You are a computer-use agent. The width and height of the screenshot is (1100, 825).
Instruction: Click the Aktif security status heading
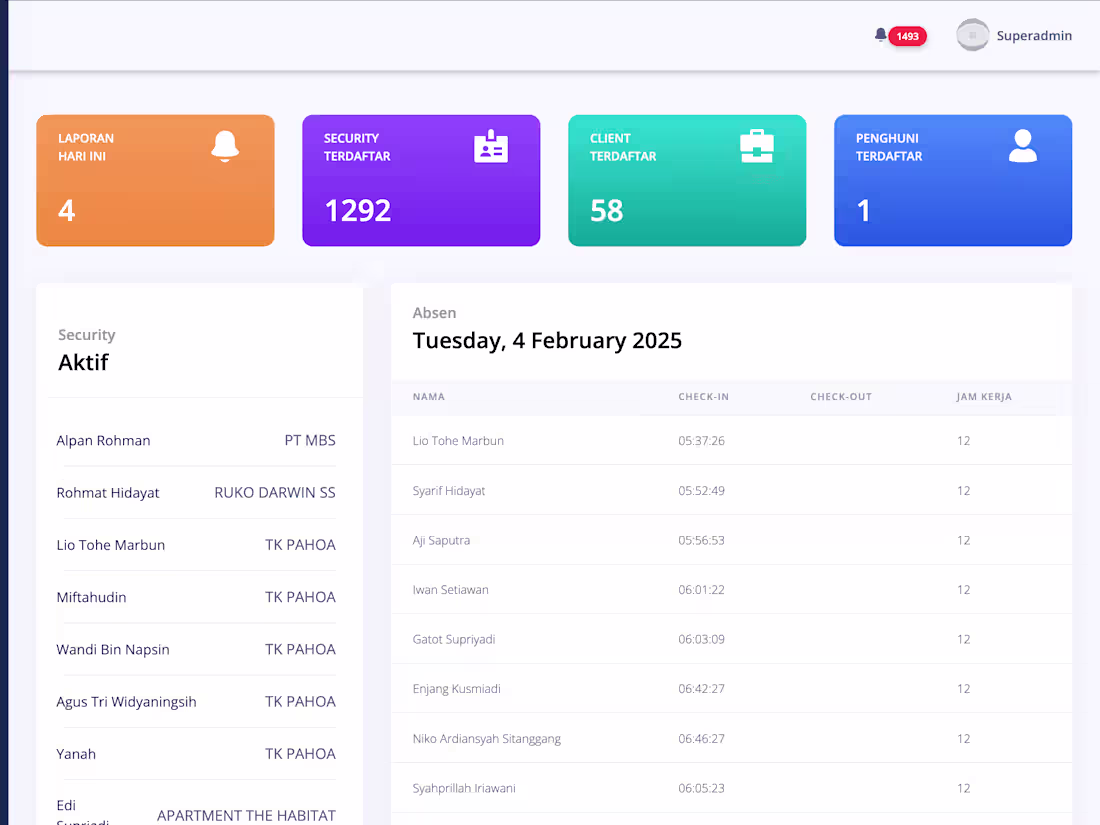83,362
